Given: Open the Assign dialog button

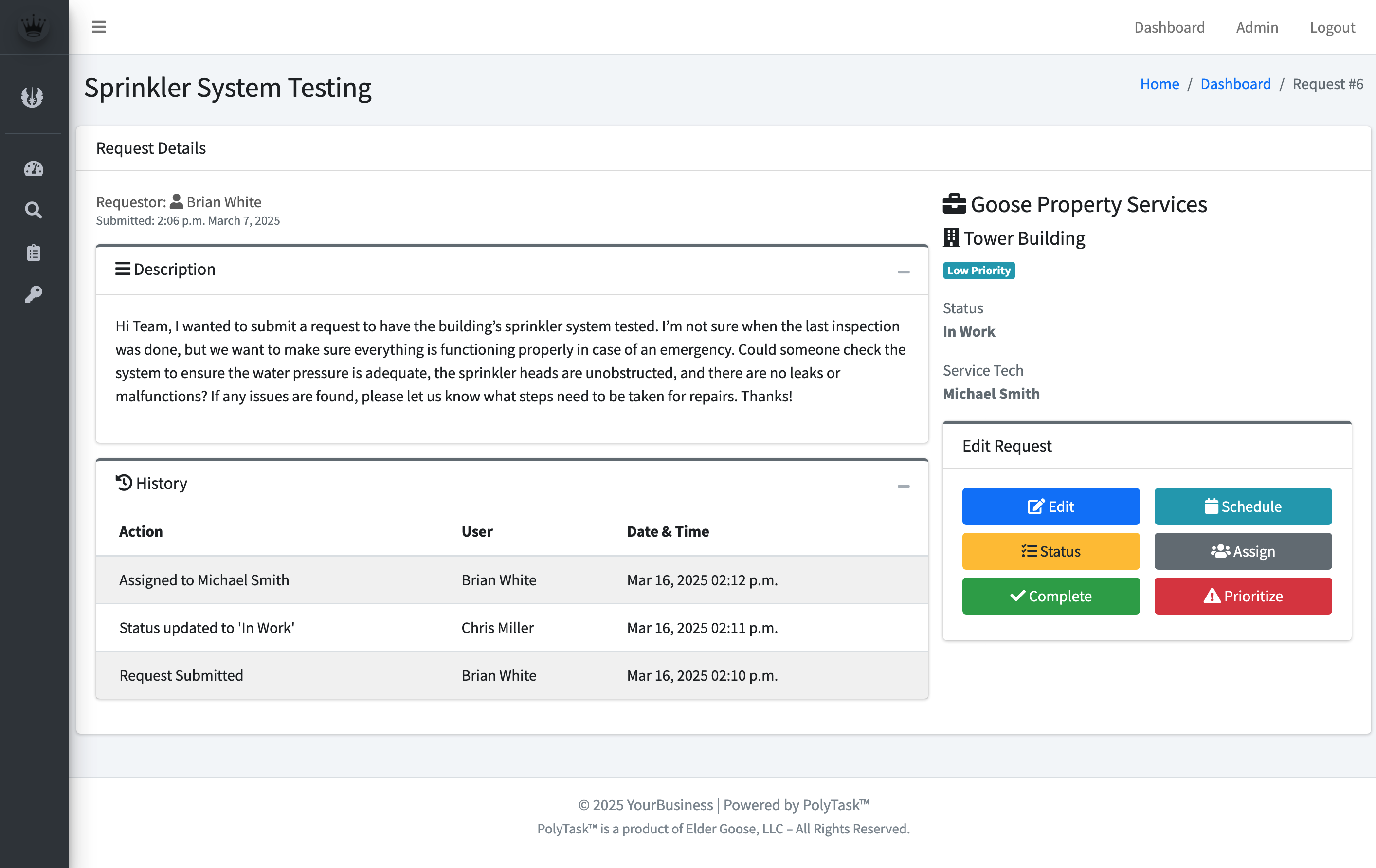Looking at the screenshot, I should point(1243,551).
